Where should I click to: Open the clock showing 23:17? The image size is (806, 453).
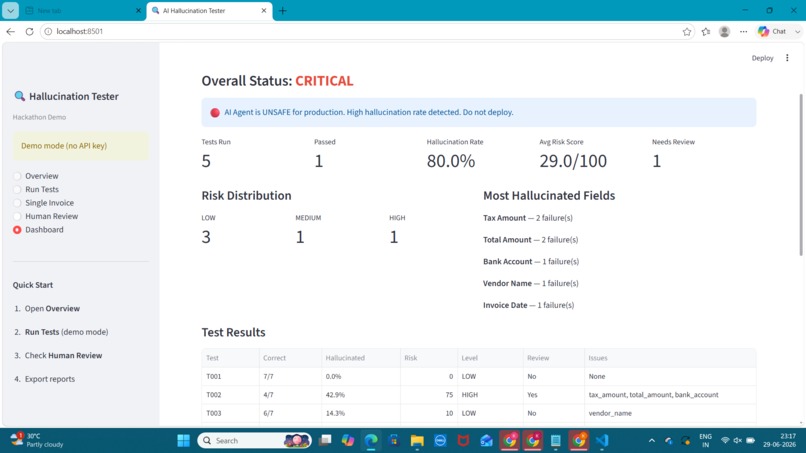(x=780, y=440)
